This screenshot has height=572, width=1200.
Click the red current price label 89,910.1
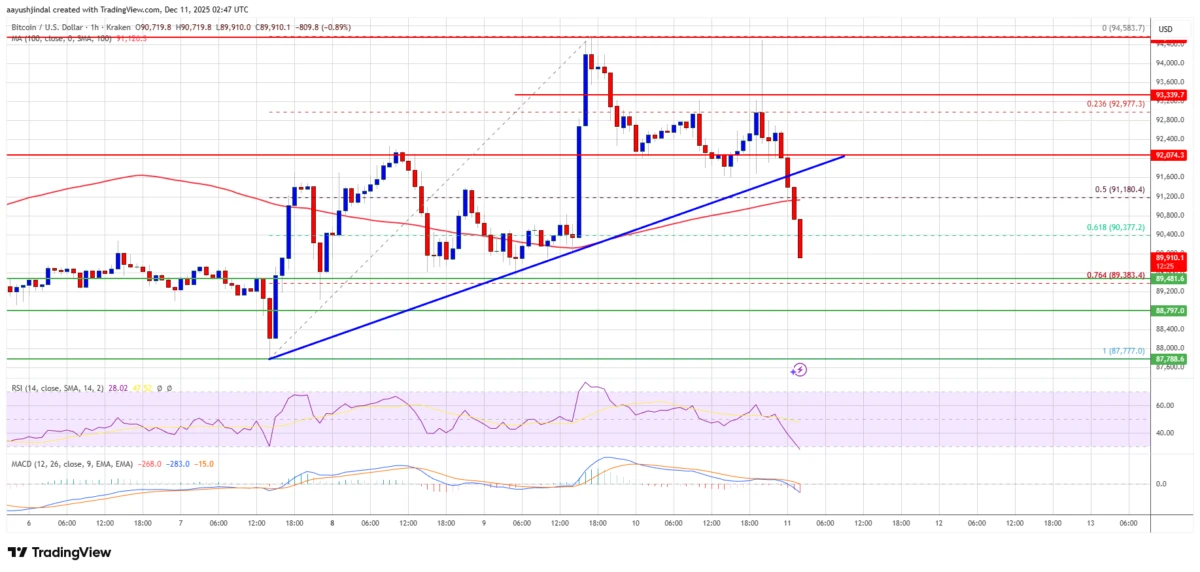1169,260
